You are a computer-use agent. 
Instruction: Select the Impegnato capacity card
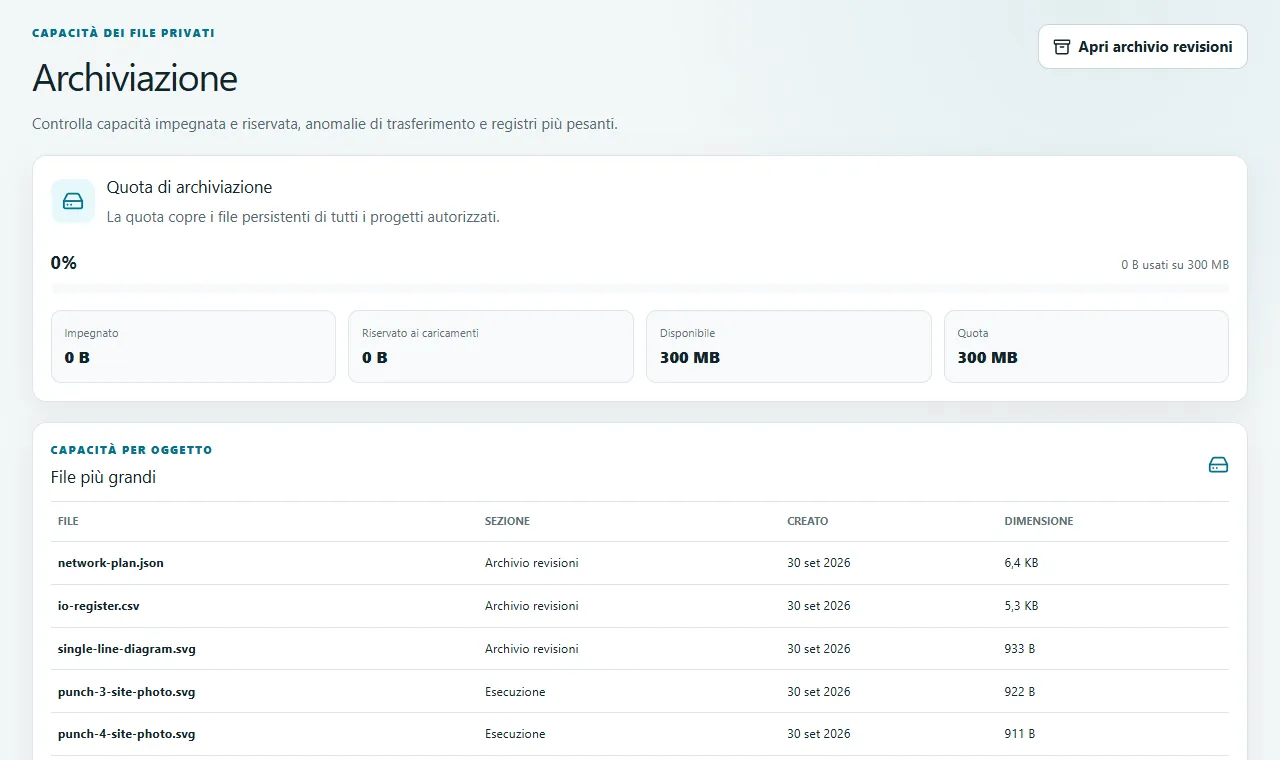click(193, 346)
